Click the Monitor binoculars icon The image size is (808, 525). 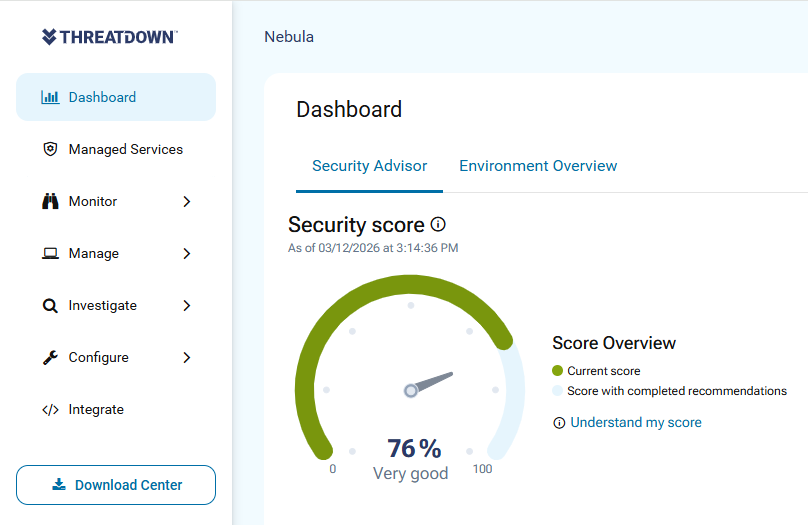50,201
